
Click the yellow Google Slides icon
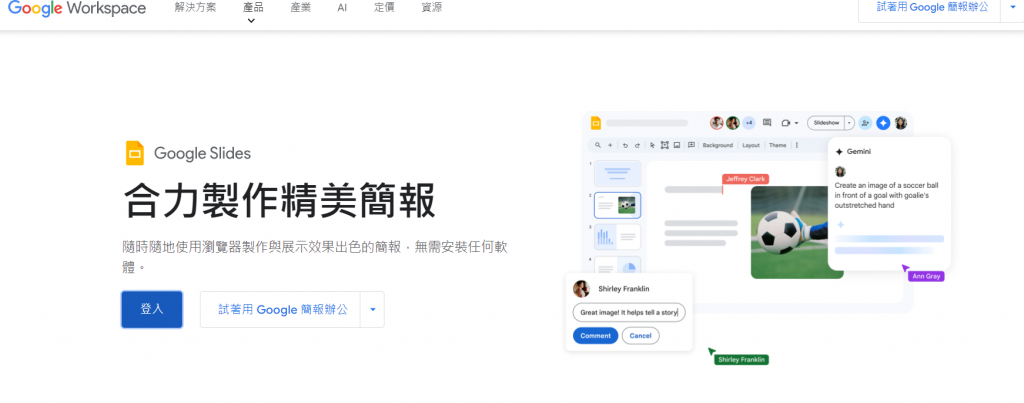coord(135,153)
